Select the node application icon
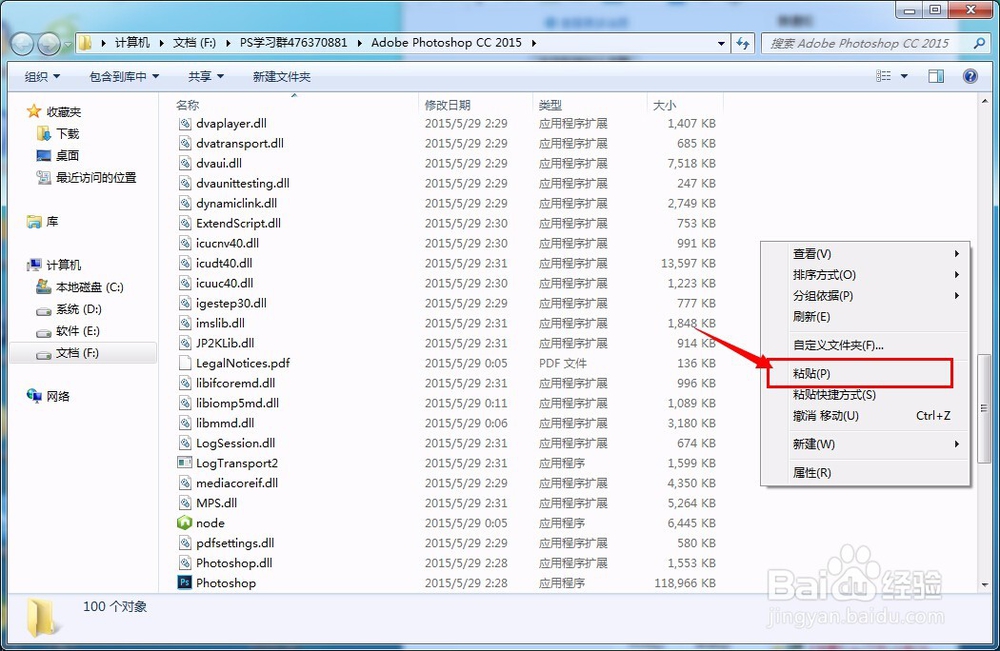 coord(184,523)
